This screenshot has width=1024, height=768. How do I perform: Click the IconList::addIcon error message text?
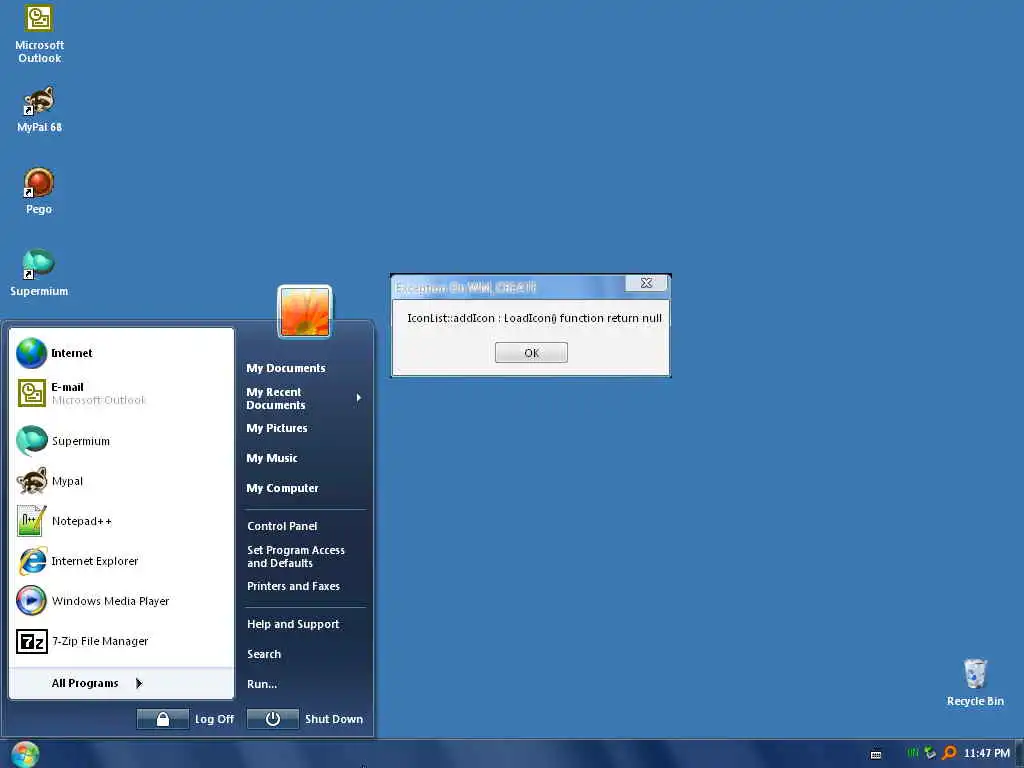coord(534,318)
